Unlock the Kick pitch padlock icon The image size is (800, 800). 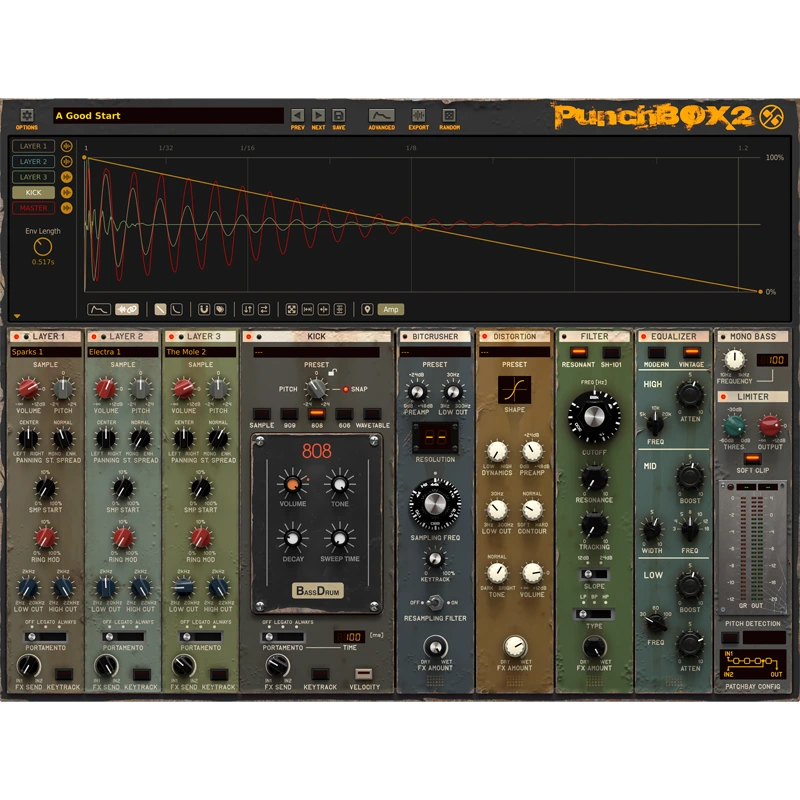pyautogui.click(x=332, y=373)
